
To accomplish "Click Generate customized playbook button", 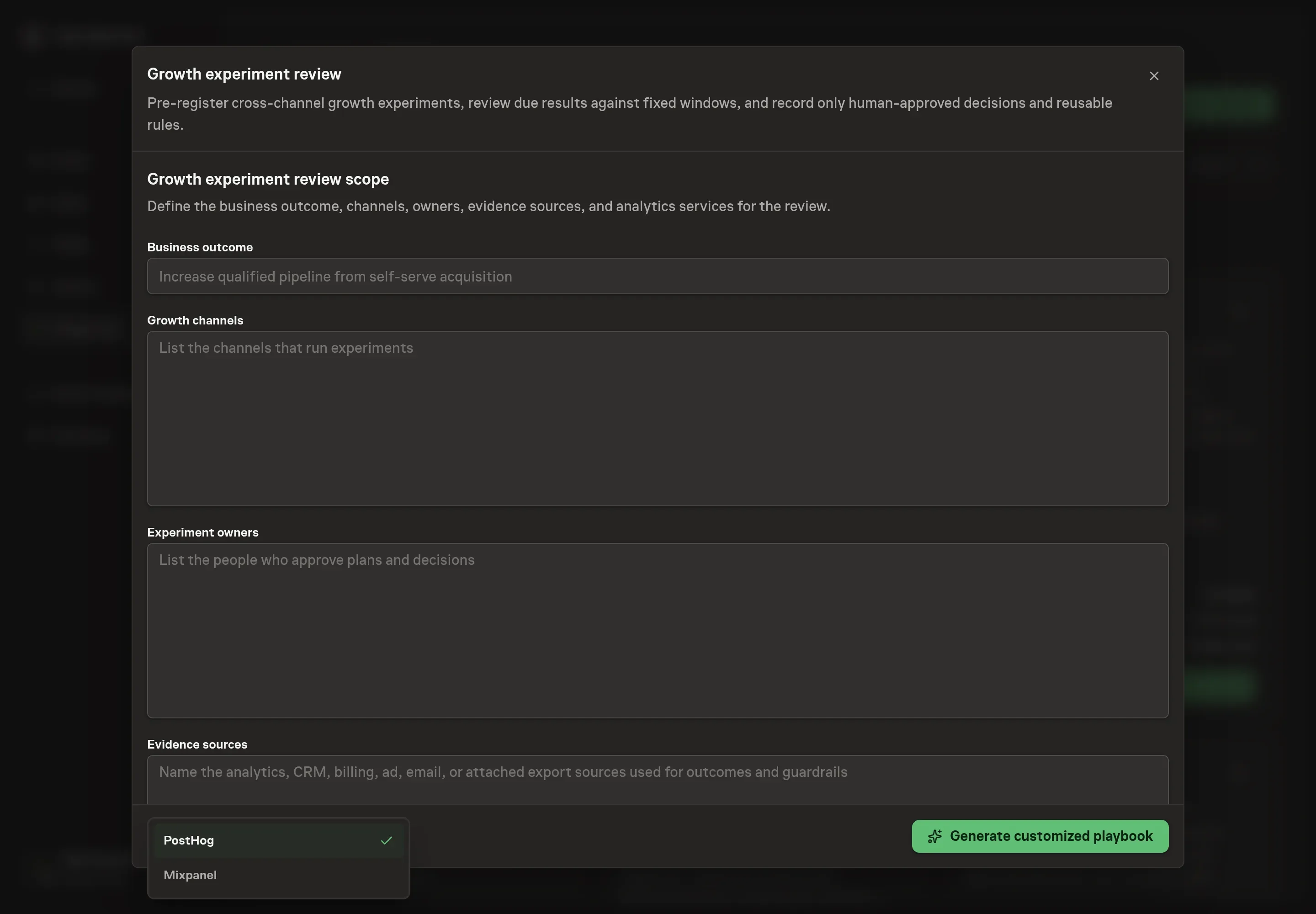I will click(x=1040, y=835).
